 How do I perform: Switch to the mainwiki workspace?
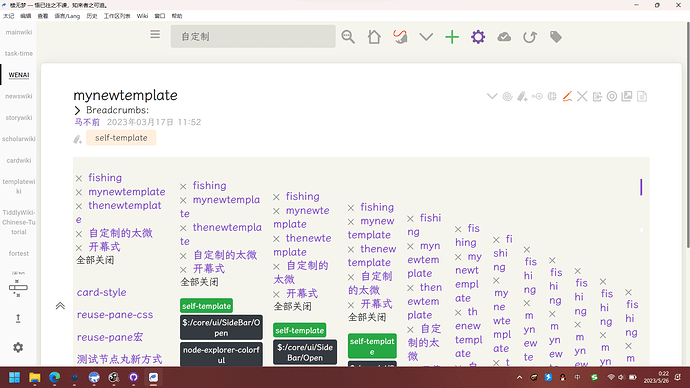point(18,32)
